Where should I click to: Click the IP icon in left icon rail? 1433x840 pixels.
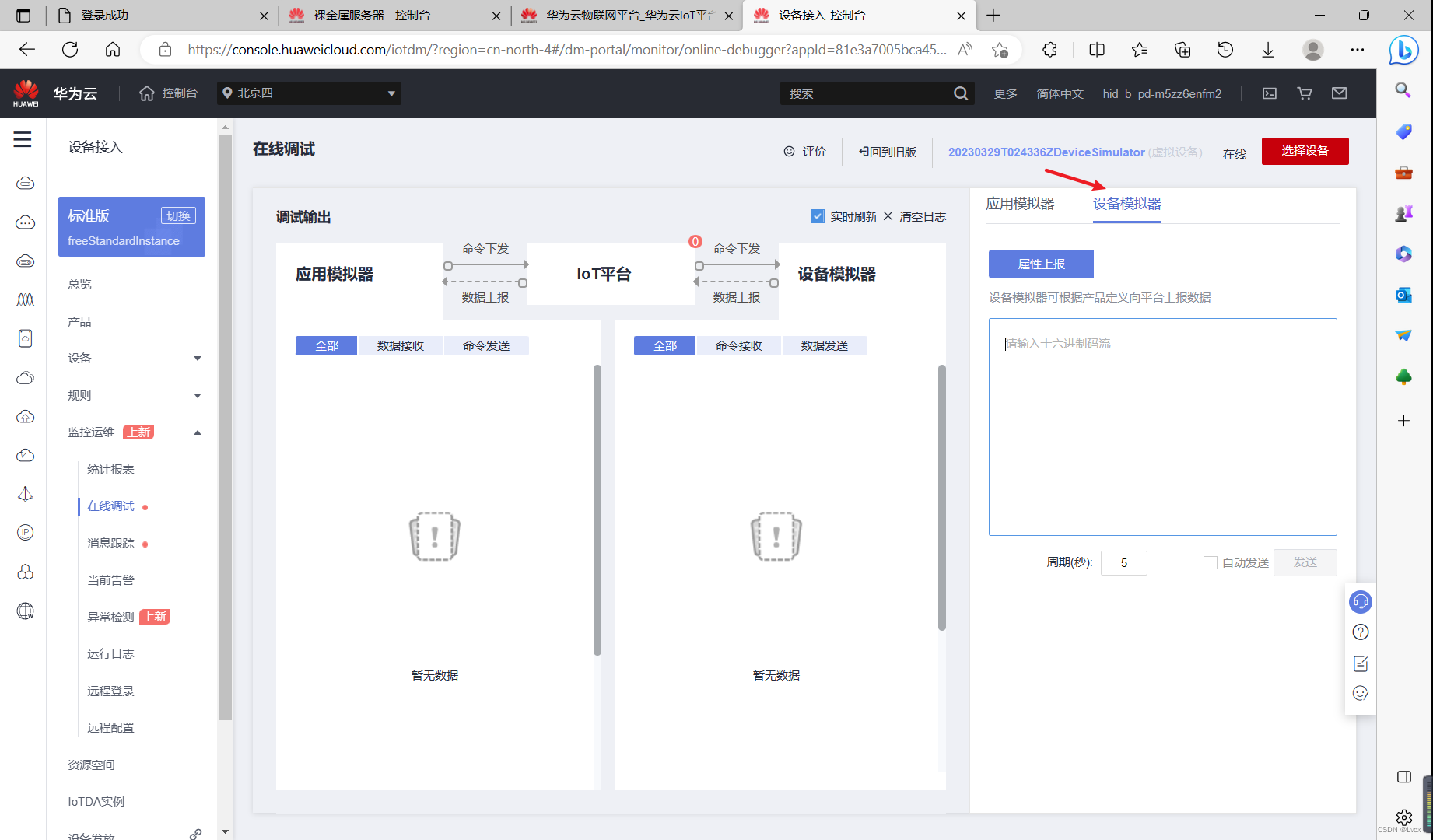[26, 533]
